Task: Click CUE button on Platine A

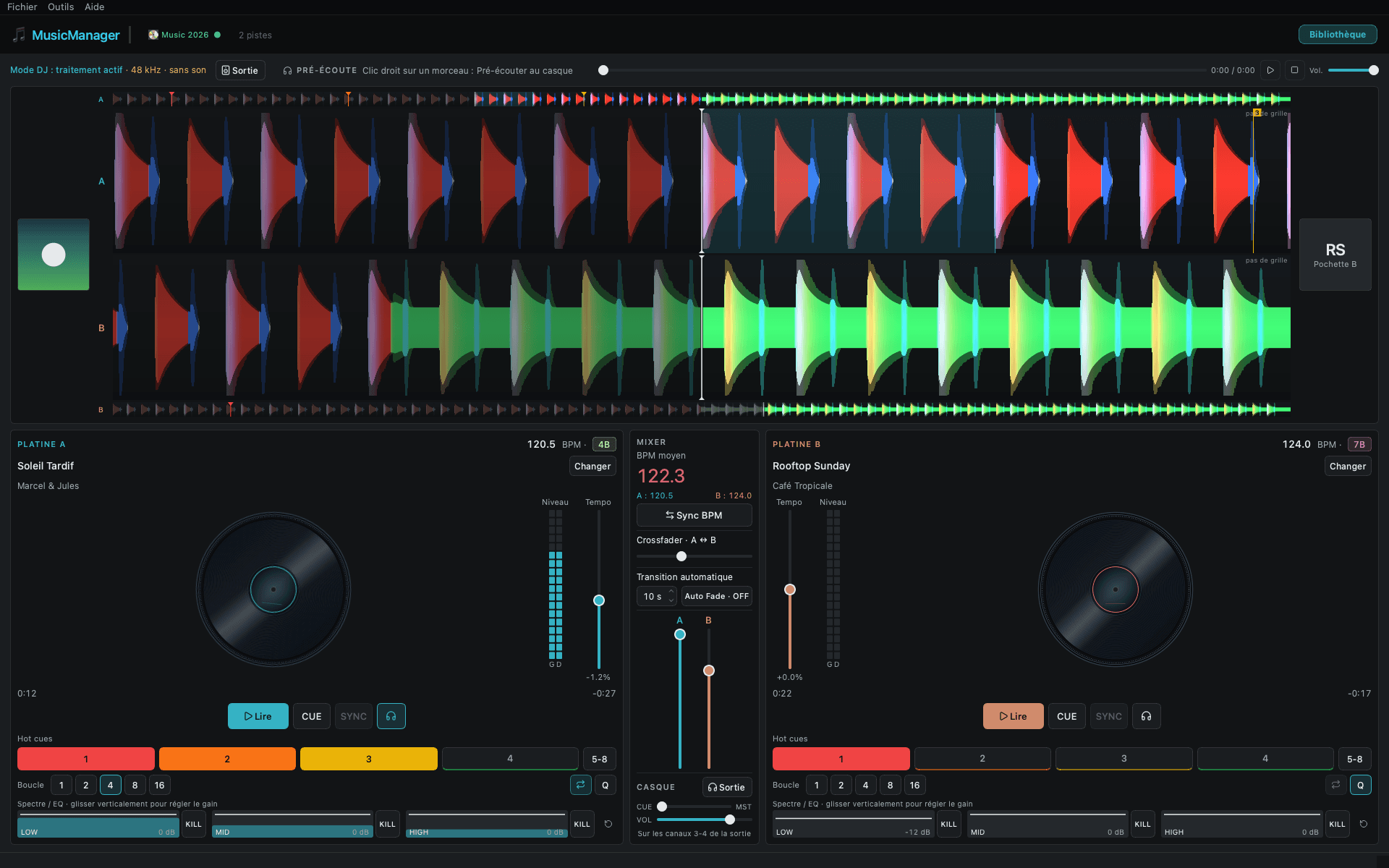Action: pyautogui.click(x=312, y=716)
